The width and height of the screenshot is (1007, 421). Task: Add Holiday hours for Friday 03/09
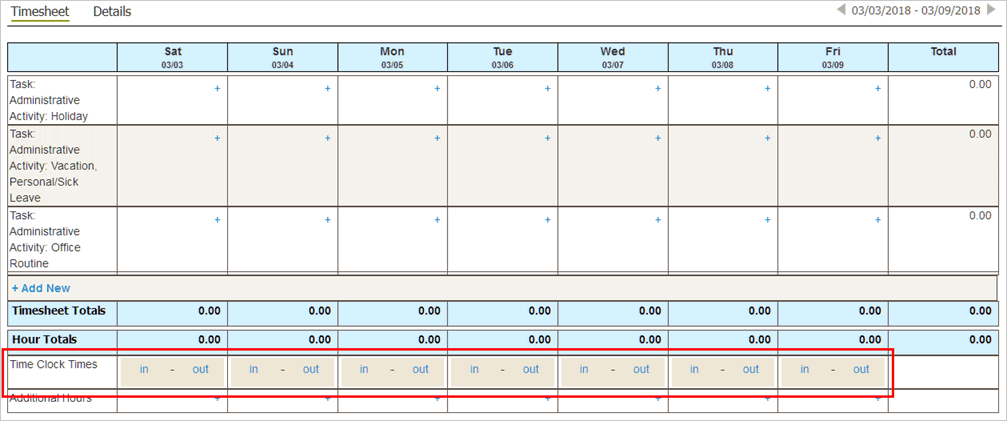[878, 89]
